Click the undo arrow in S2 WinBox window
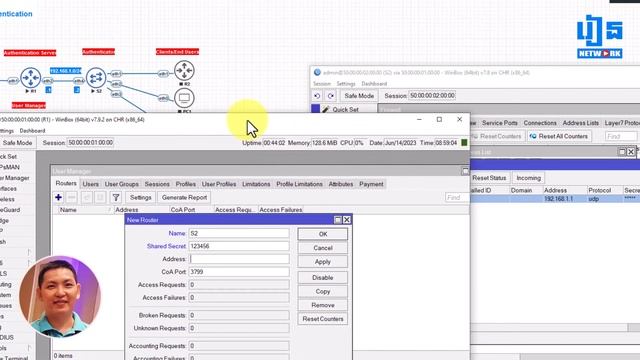 click(317, 96)
